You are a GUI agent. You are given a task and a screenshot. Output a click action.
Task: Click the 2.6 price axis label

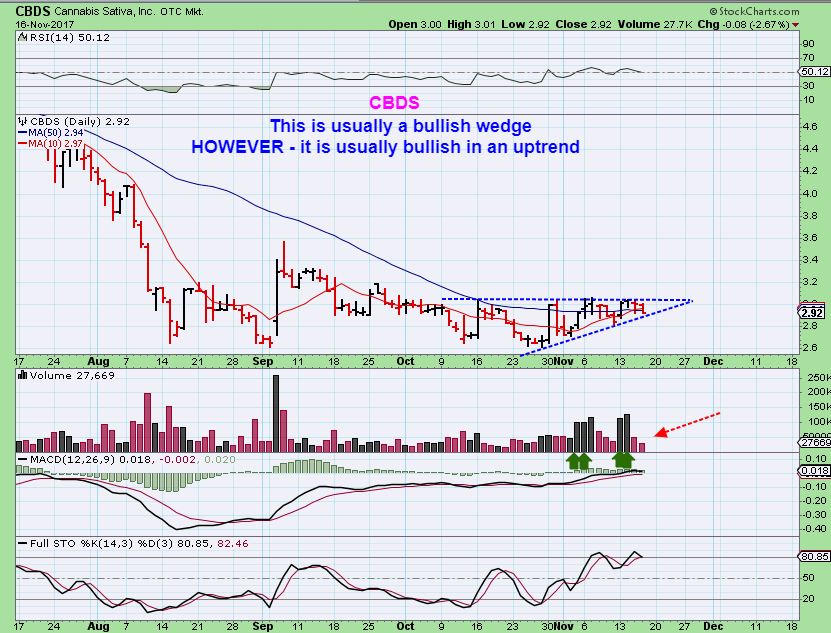click(x=810, y=348)
